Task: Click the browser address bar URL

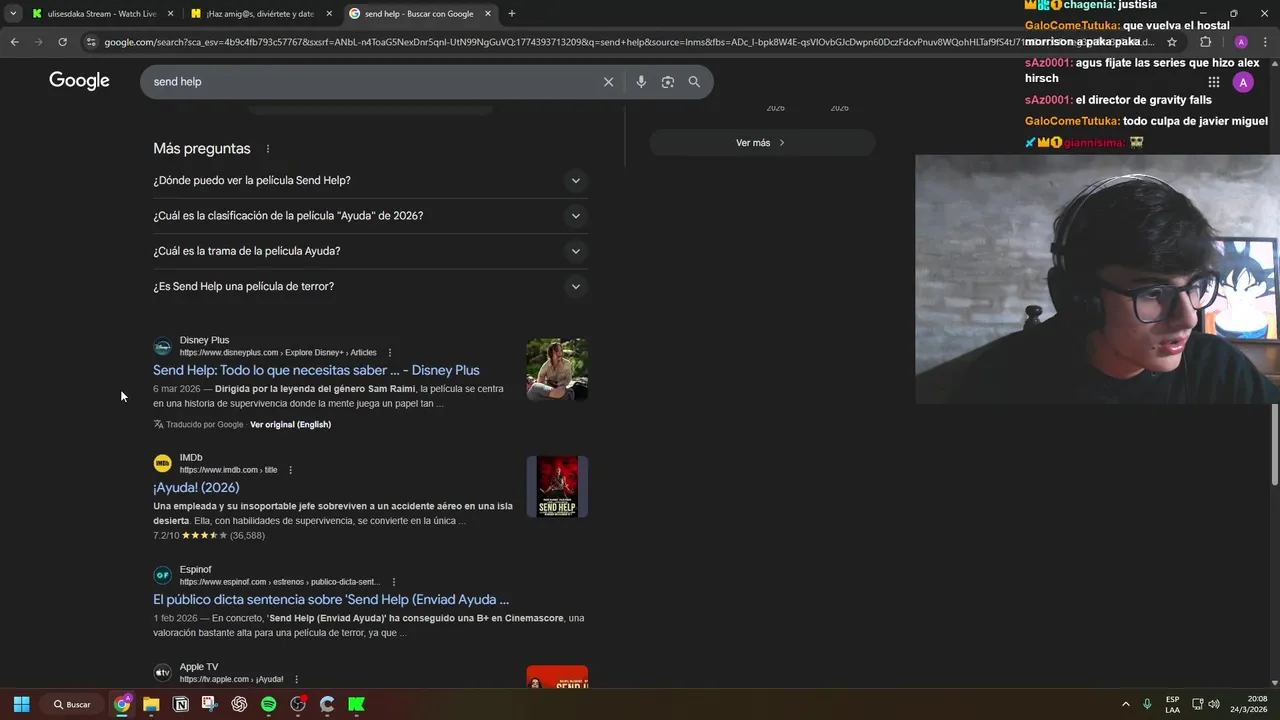Action: pyautogui.click(x=628, y=42)
